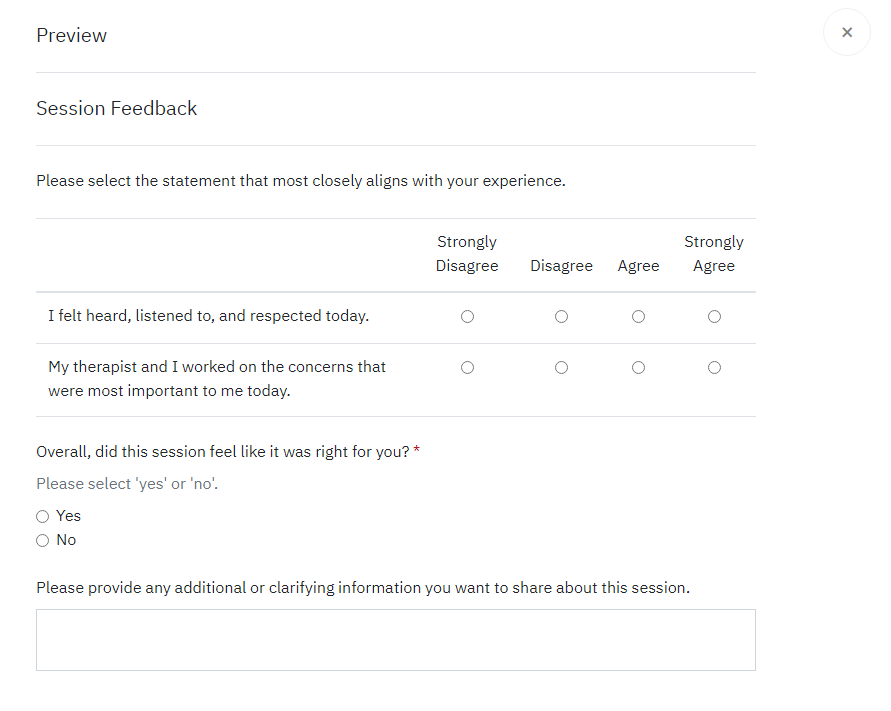Click the 'Session Feedback' form title
The image size is (891, 711).
(116, 109)
